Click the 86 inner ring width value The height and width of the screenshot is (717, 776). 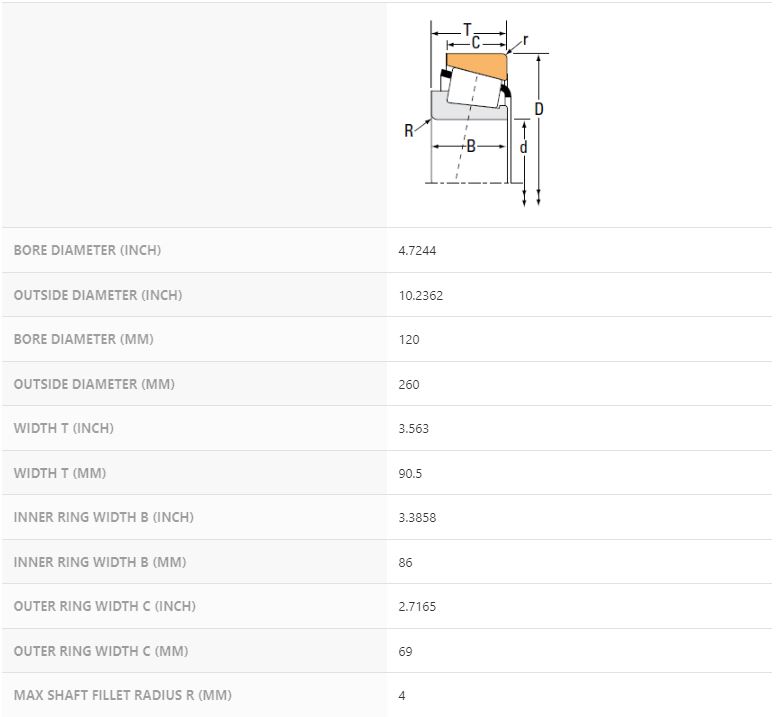point(405,562)
